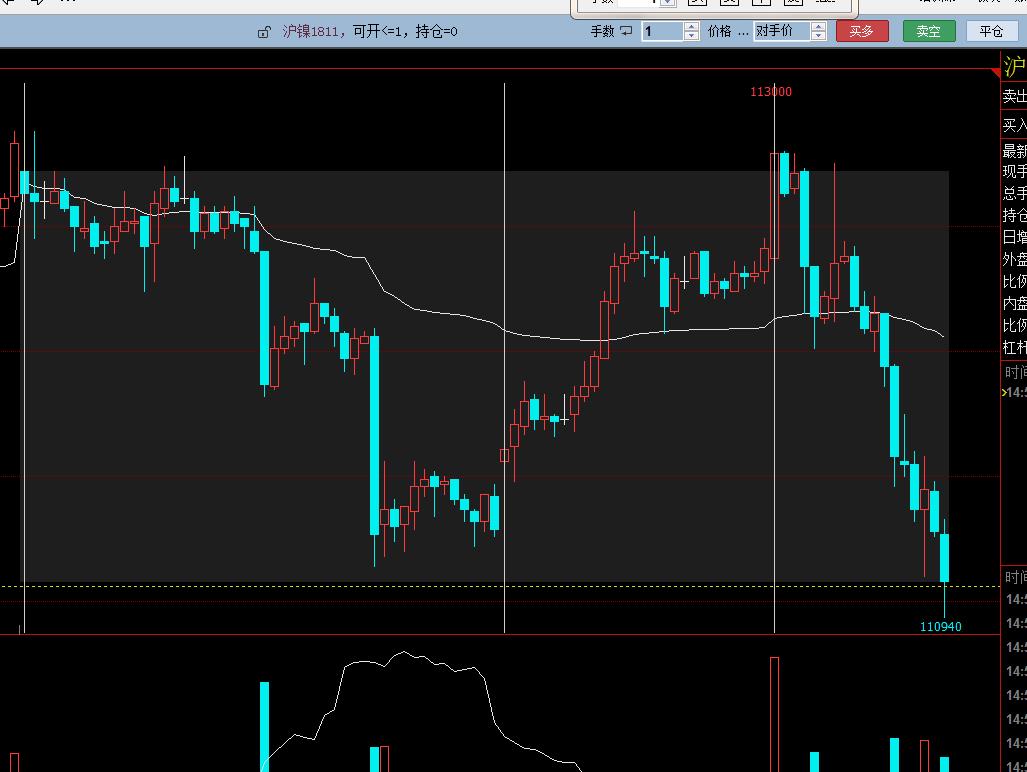Decrease lot quantity with down stepper arrow
This screenshot has height=772, width=1027.
tap(692, 35)
